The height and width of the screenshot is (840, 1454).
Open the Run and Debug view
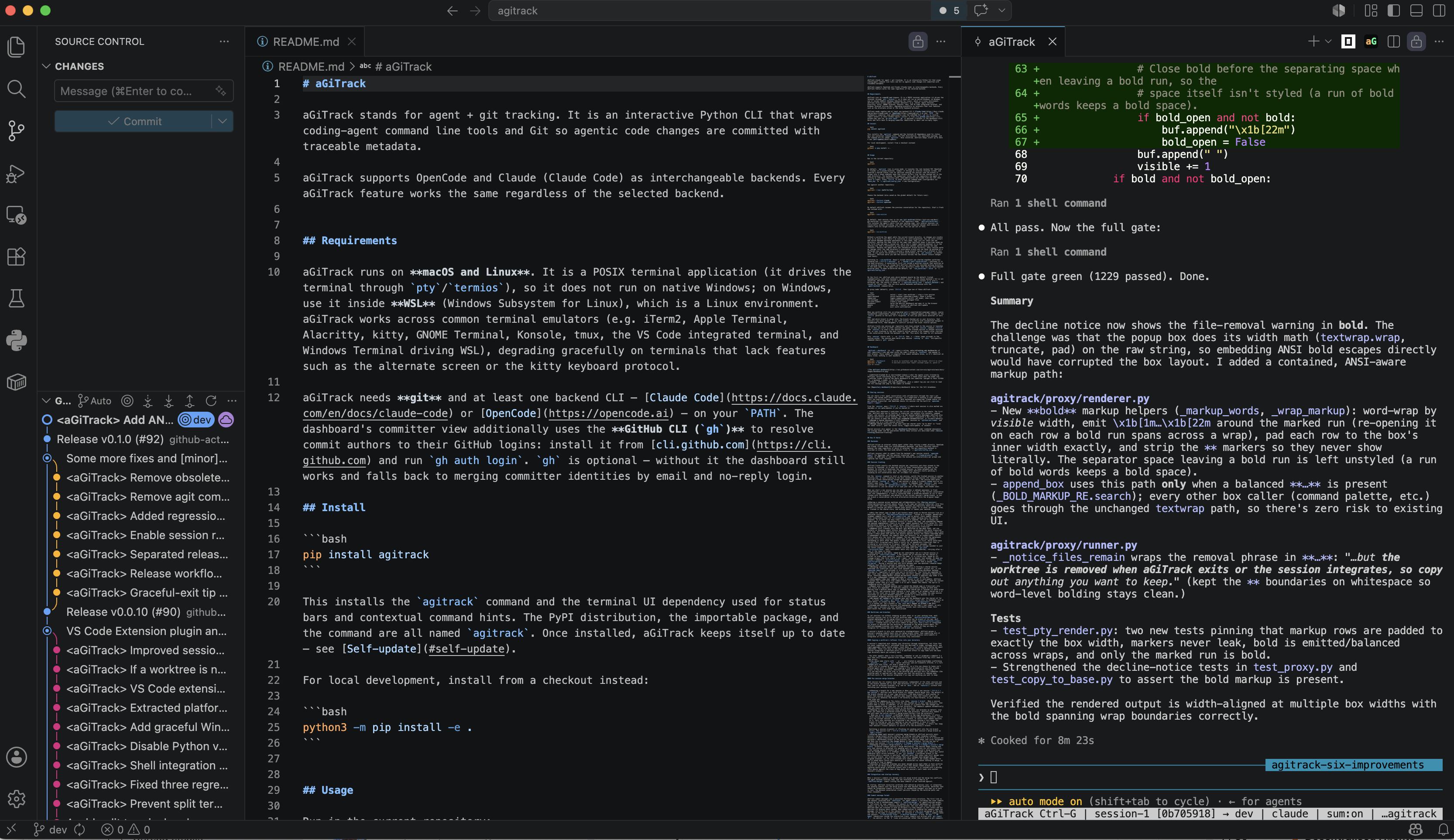[16, 173]
